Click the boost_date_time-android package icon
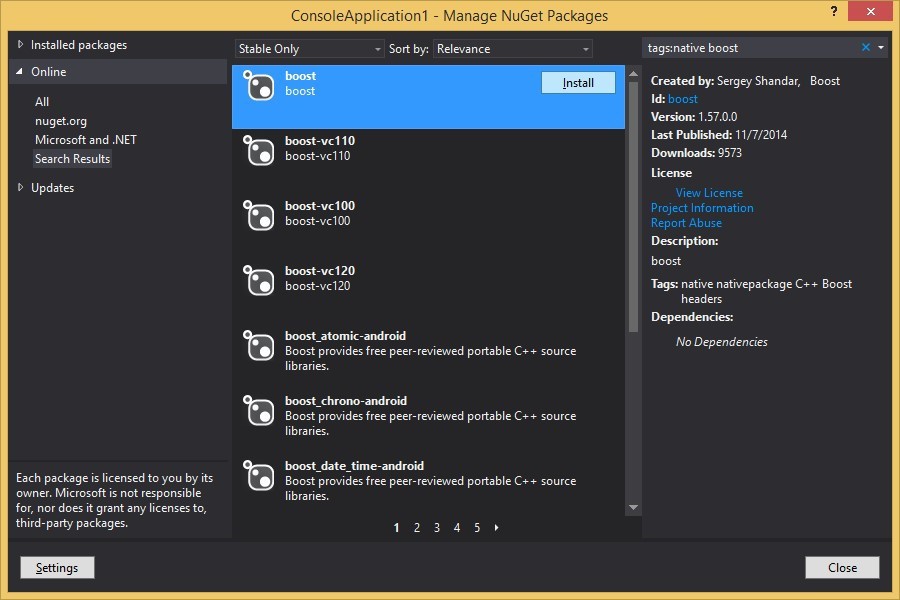 (x=258, y=475)
